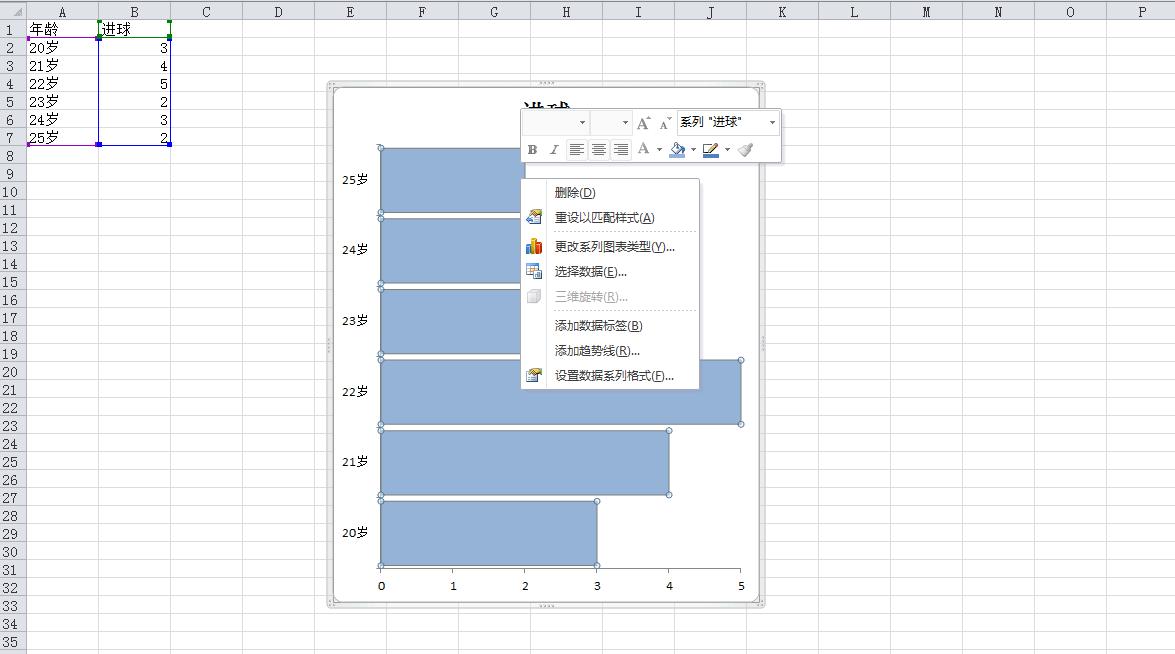
Task: Click the horizontal axis value 1
Action: pyautogui.click(x=453, y=586)
